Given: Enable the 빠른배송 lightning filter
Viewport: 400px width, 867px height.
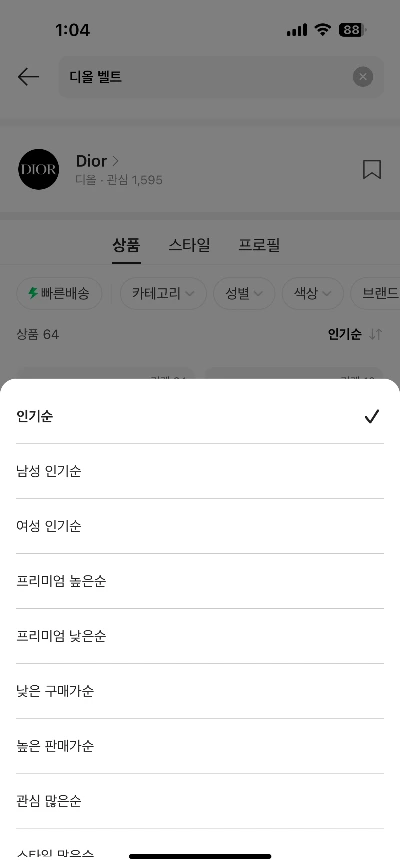Looking at the screenshot, I should pos(59,293).
